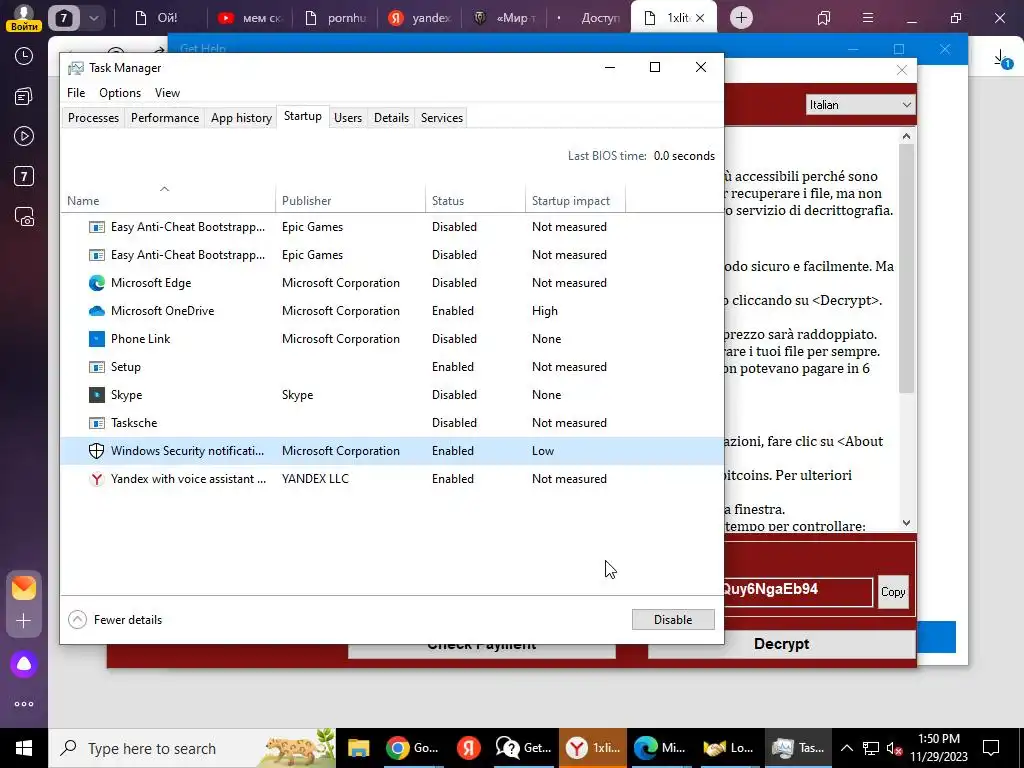The width and height of the screenshot is (1024, 768).
Task: Open the Task Manager Options menu
Action: coord(120,93)
